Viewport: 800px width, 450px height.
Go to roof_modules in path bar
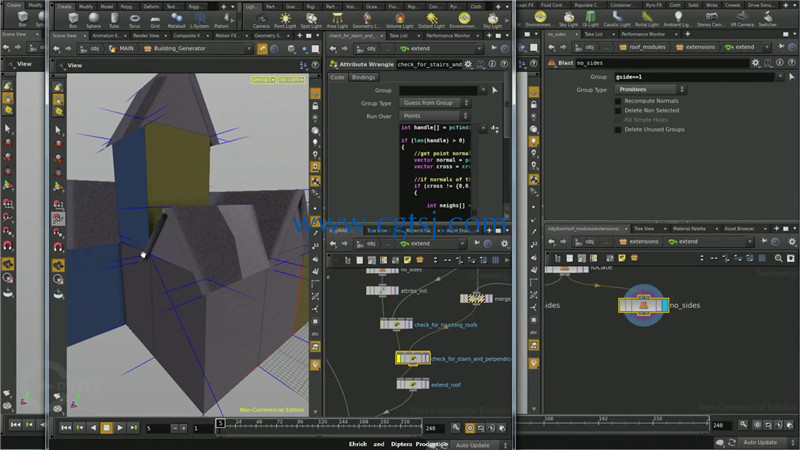642,47
